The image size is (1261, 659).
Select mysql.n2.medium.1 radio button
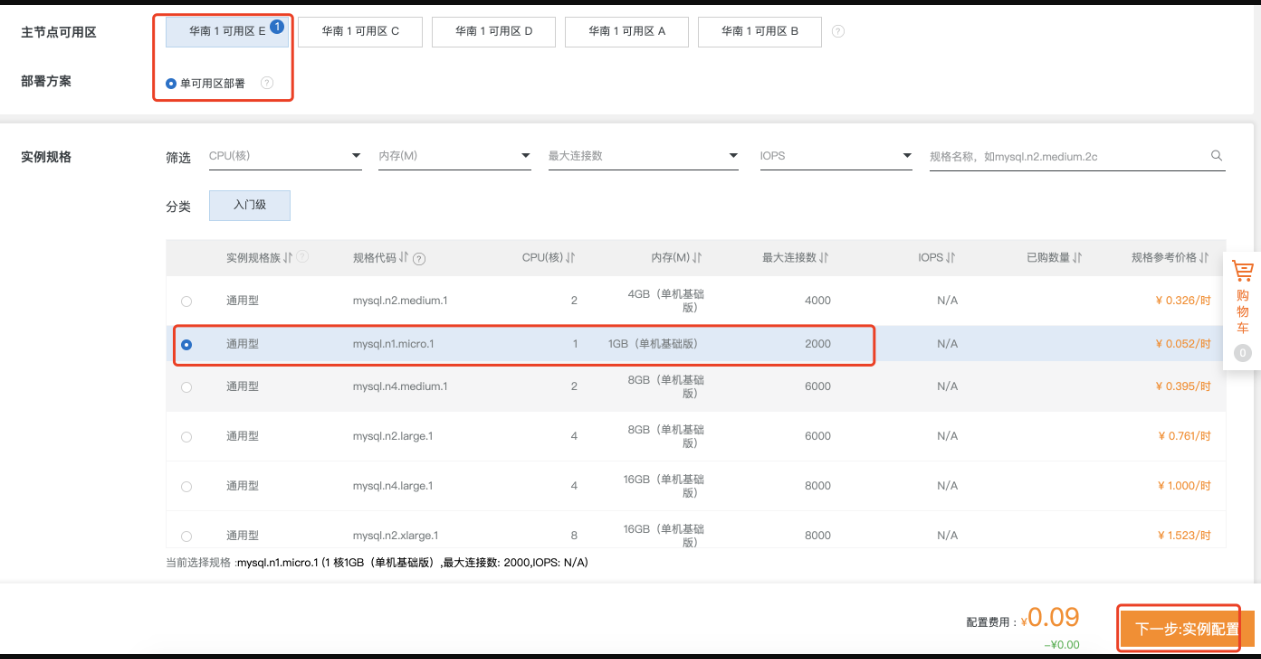click(186, 301)
